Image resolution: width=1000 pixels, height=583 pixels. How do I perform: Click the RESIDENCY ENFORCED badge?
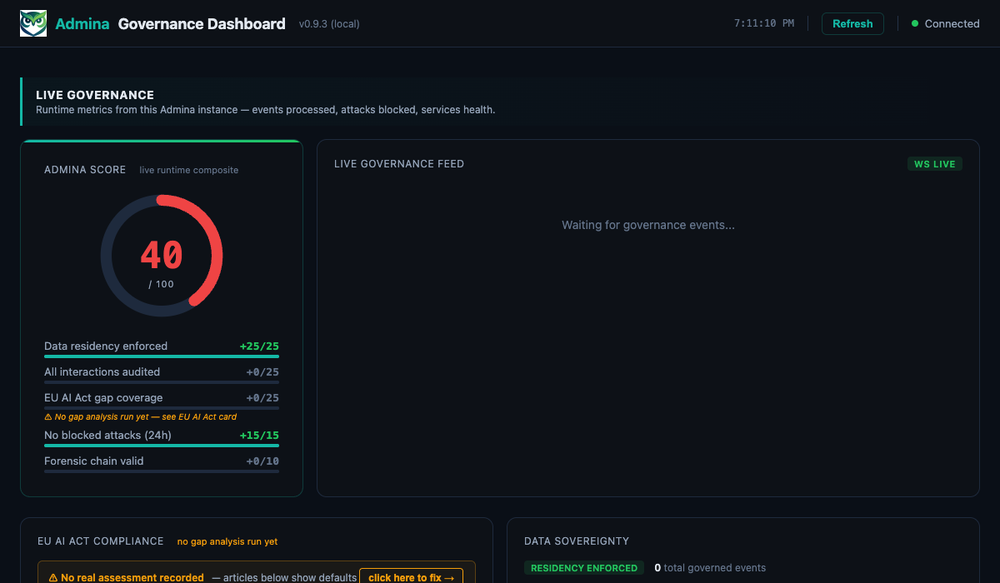[x=584, y=568]
